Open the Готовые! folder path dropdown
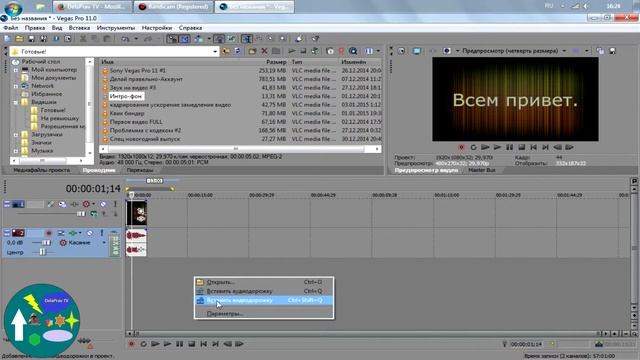This screenshot has height=360, width=640. (x=215, y=51)
